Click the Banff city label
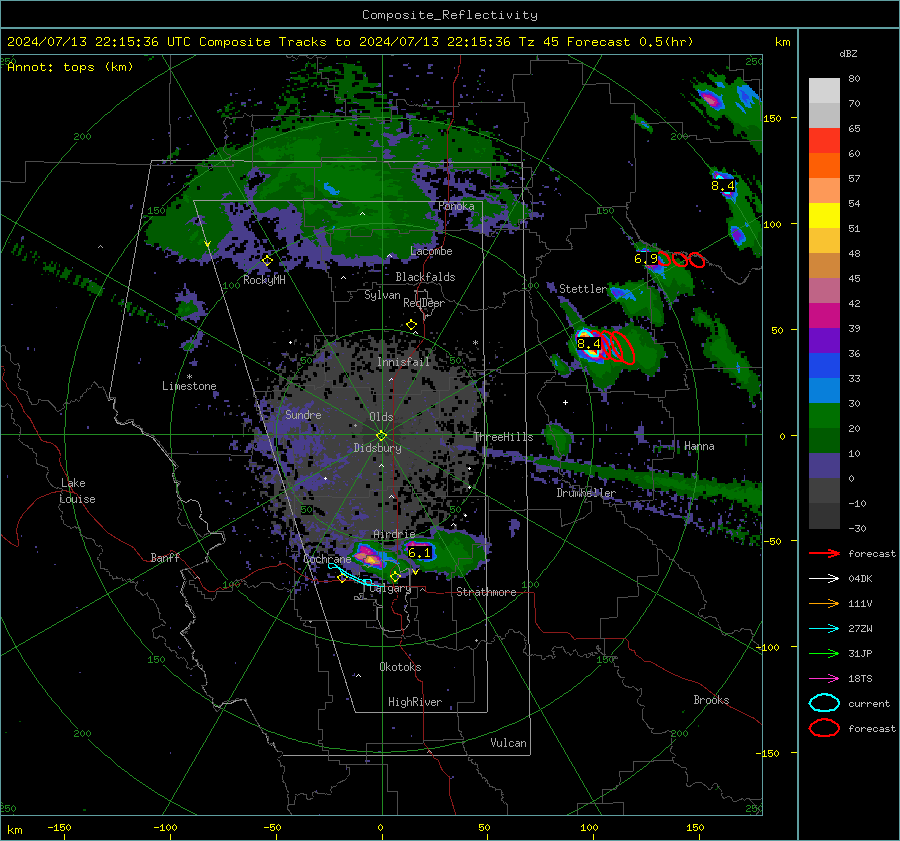900x841 pixels. [165, 557]
